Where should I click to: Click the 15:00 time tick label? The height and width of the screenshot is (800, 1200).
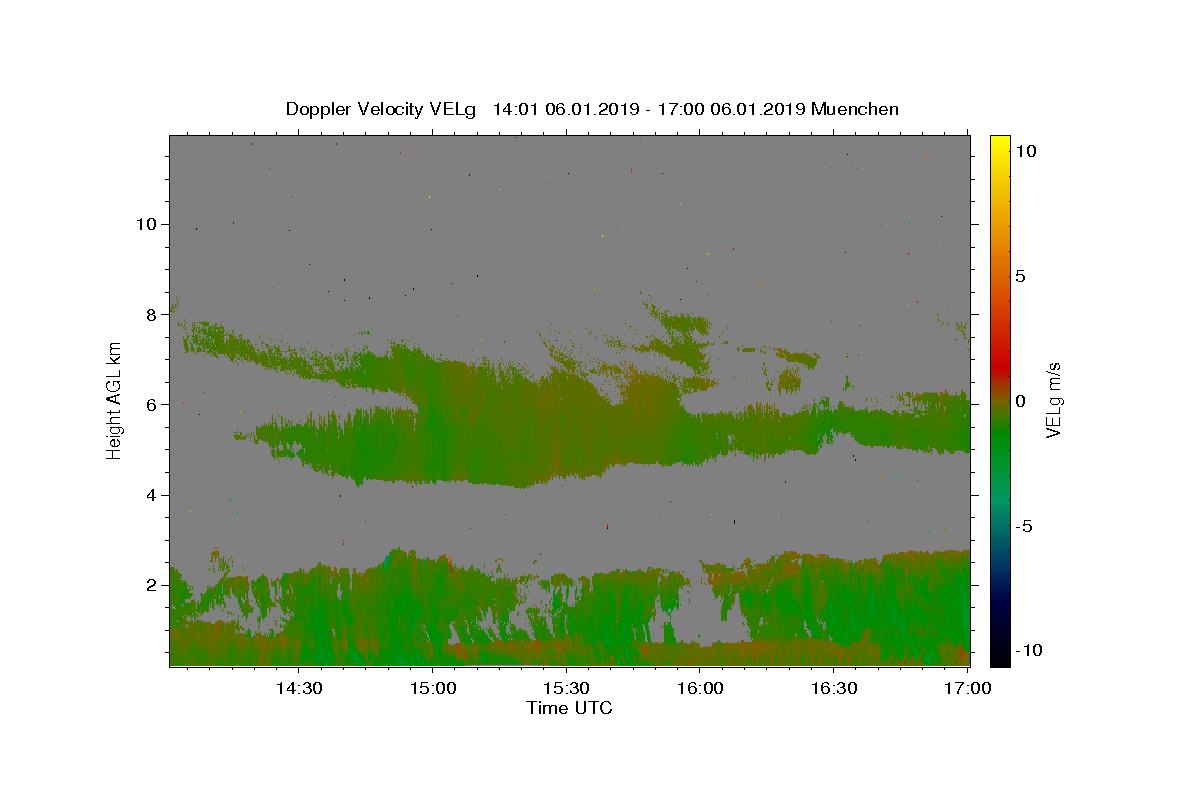pos(433,688)
